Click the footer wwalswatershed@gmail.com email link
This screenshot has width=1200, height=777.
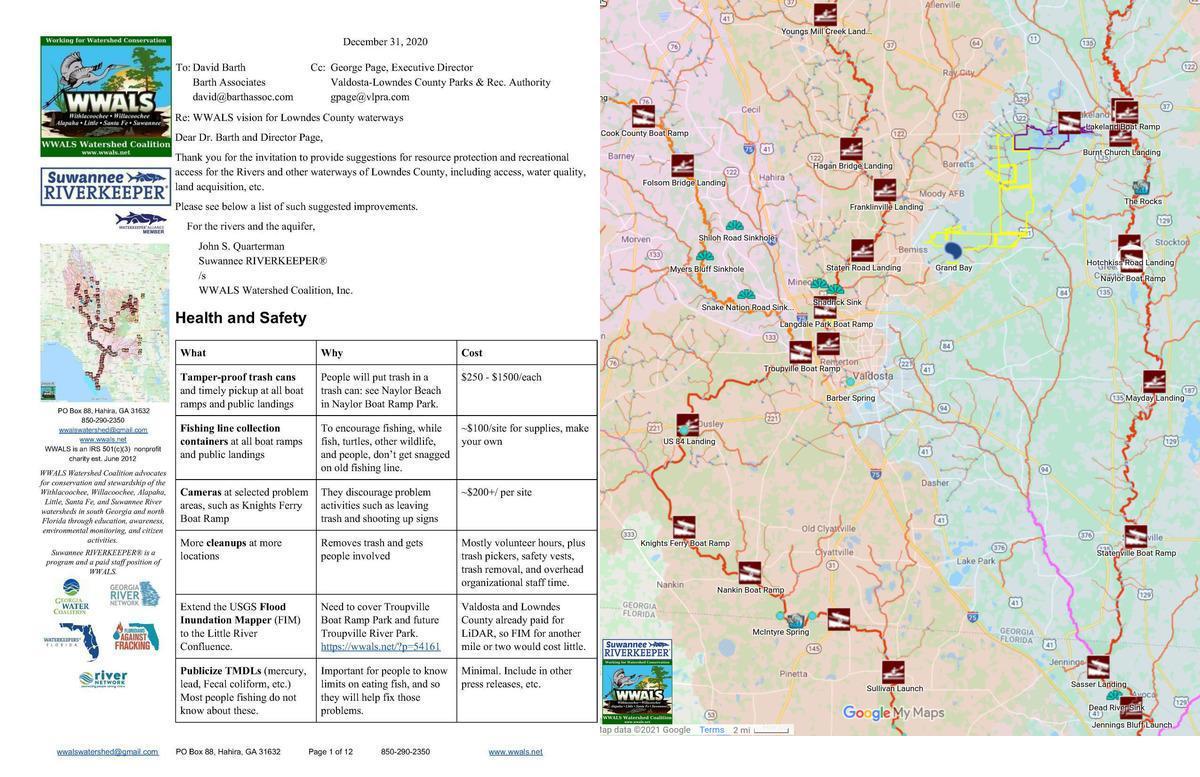point(107,752)
